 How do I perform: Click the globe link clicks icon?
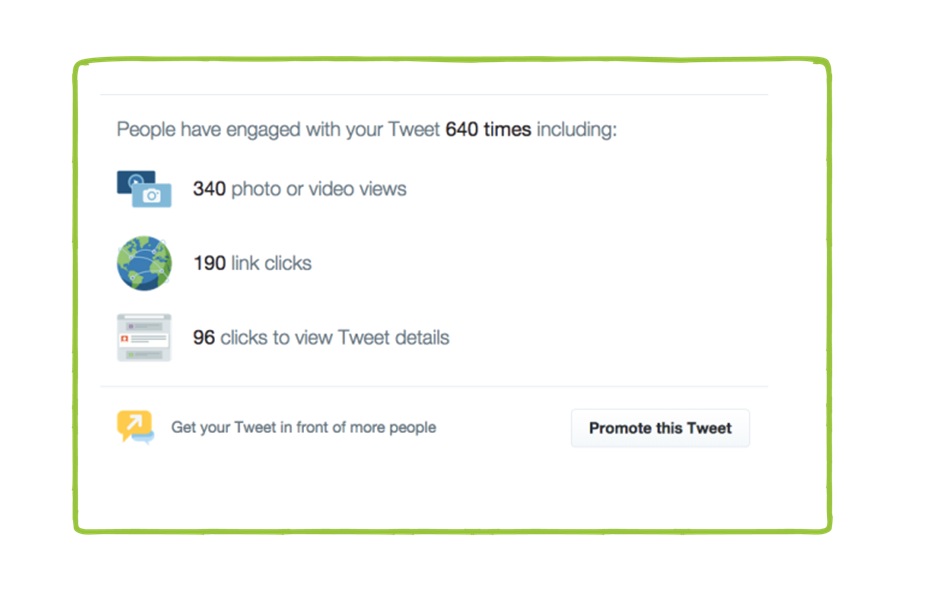[x=144, y=263]
